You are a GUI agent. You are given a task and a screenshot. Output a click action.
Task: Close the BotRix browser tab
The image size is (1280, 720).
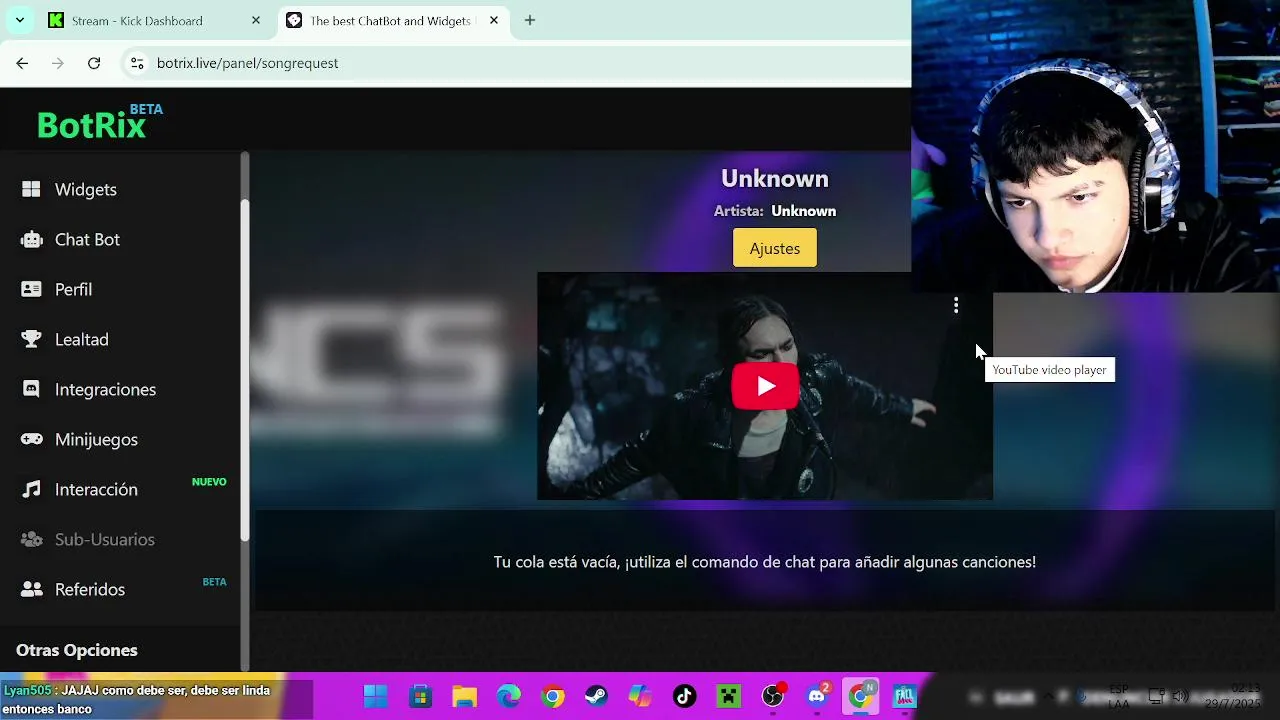click(x=493, y=20)
